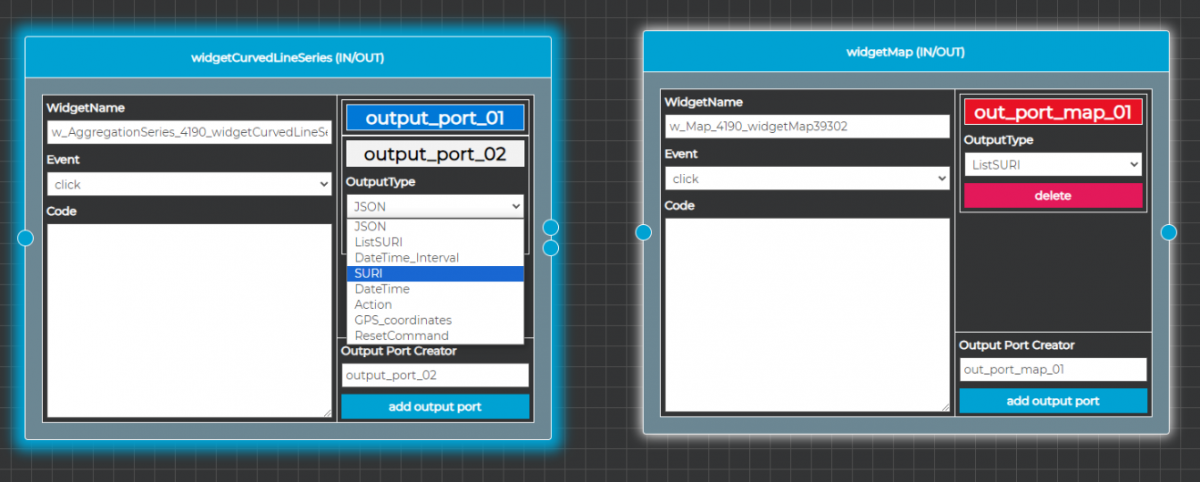Viewport: 1200px width, 482px height.
Task: Select the blue output_port_01 port label
Action: [435, 118]
